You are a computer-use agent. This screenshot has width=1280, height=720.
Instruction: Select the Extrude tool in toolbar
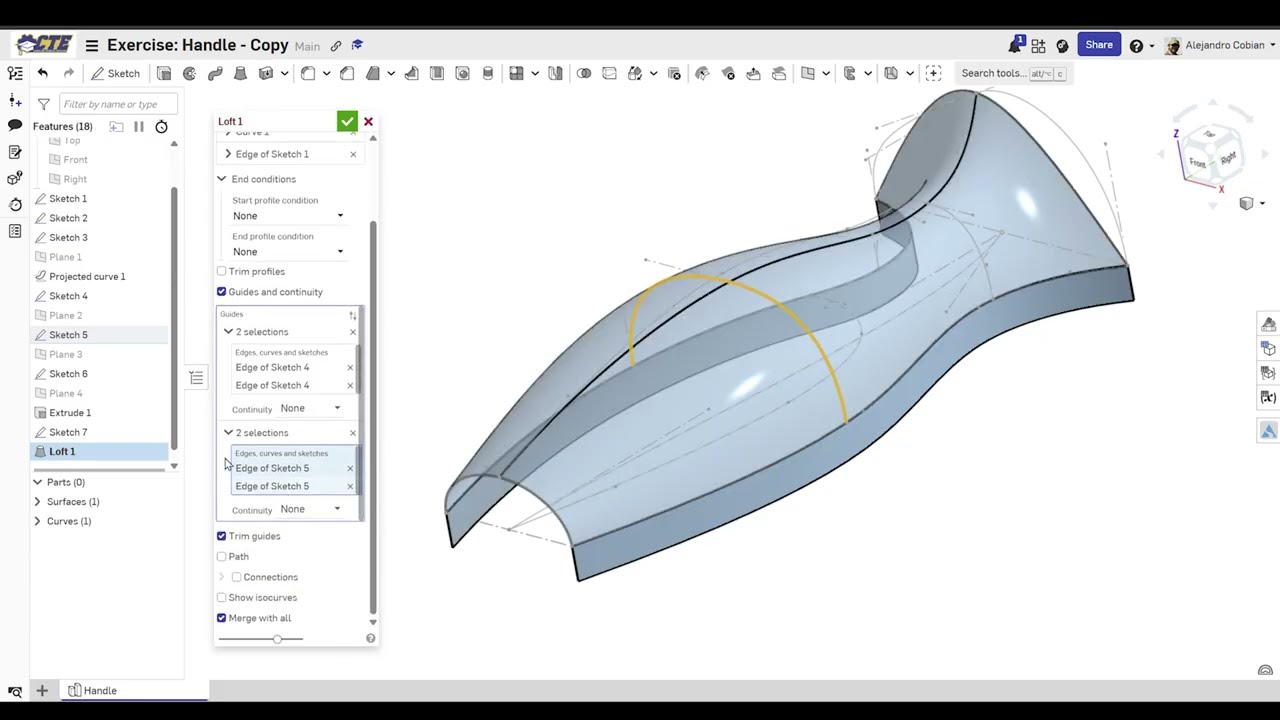[x=164, y=73]
